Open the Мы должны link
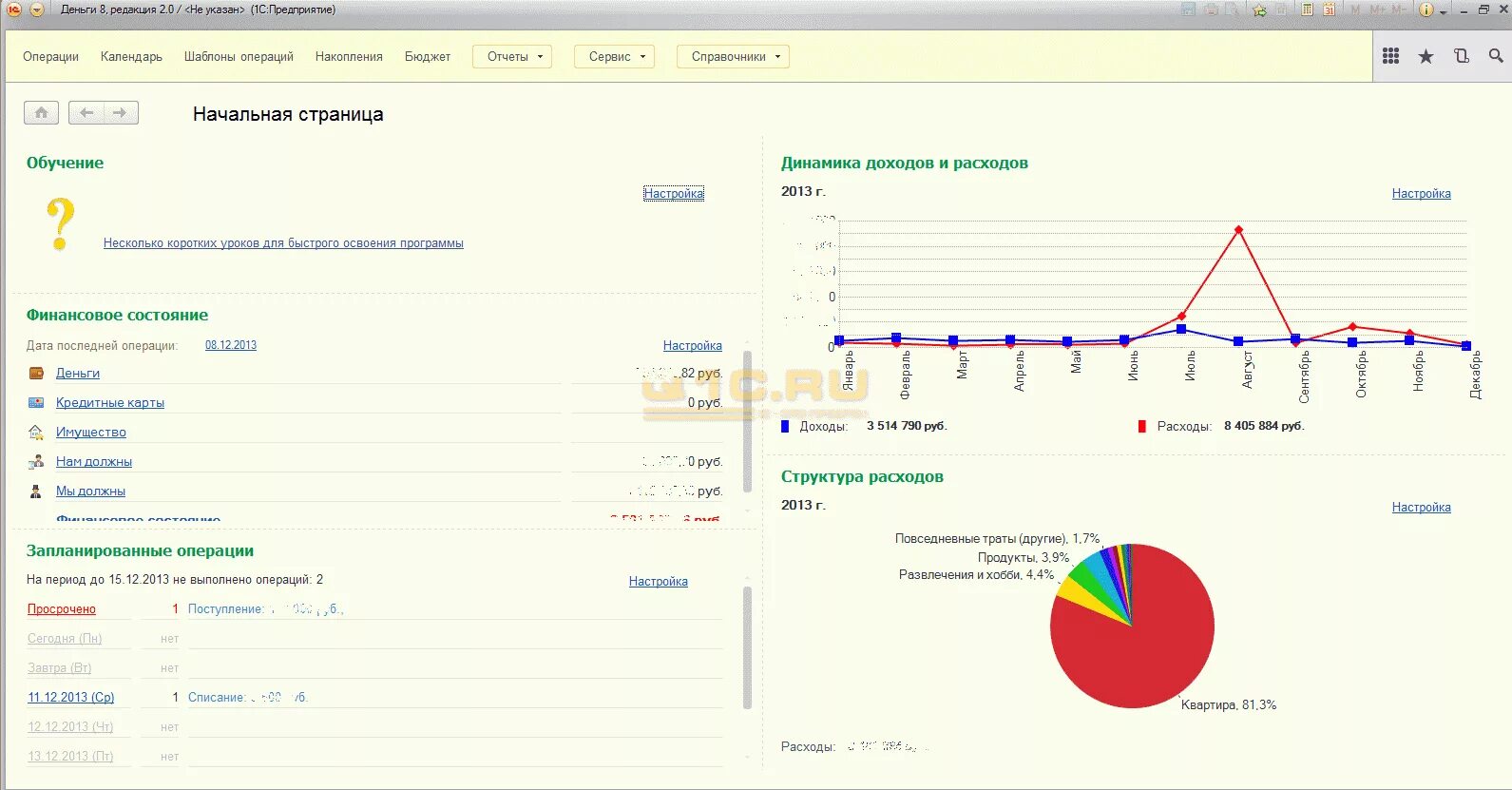The width and height of the screenshot is (1512, 790). click(x=90, y=491)
